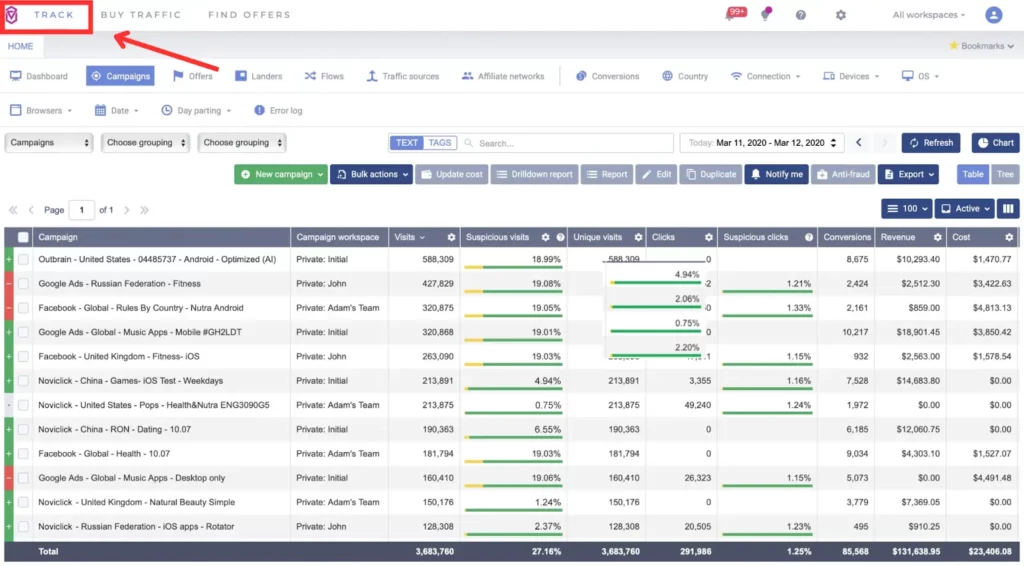This screenshot has height=566, width=1024.
Task: Open Suspicious visits column settings gear
Action: click(x=546, y=237)
